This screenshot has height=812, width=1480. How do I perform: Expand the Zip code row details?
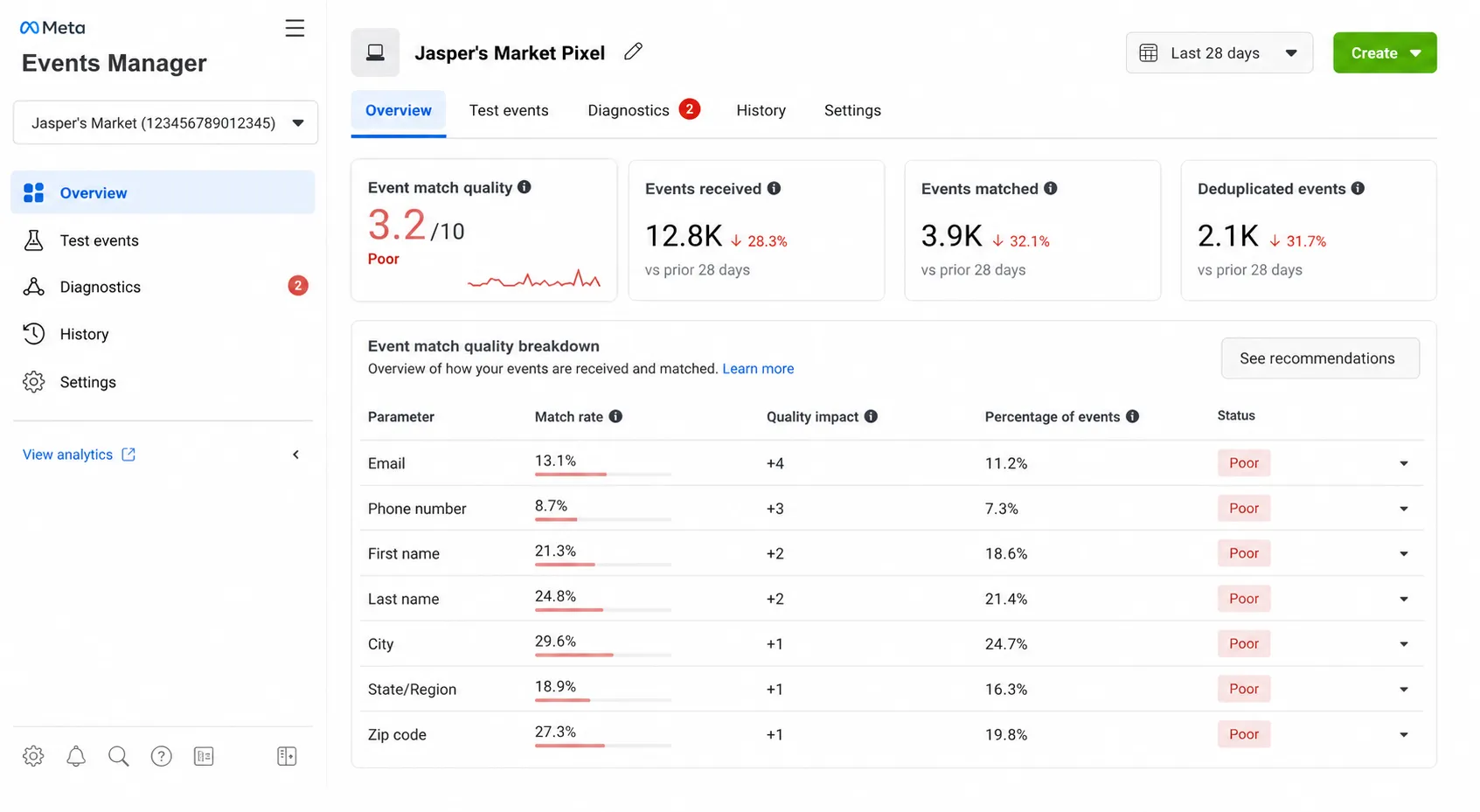(1403, 734)
